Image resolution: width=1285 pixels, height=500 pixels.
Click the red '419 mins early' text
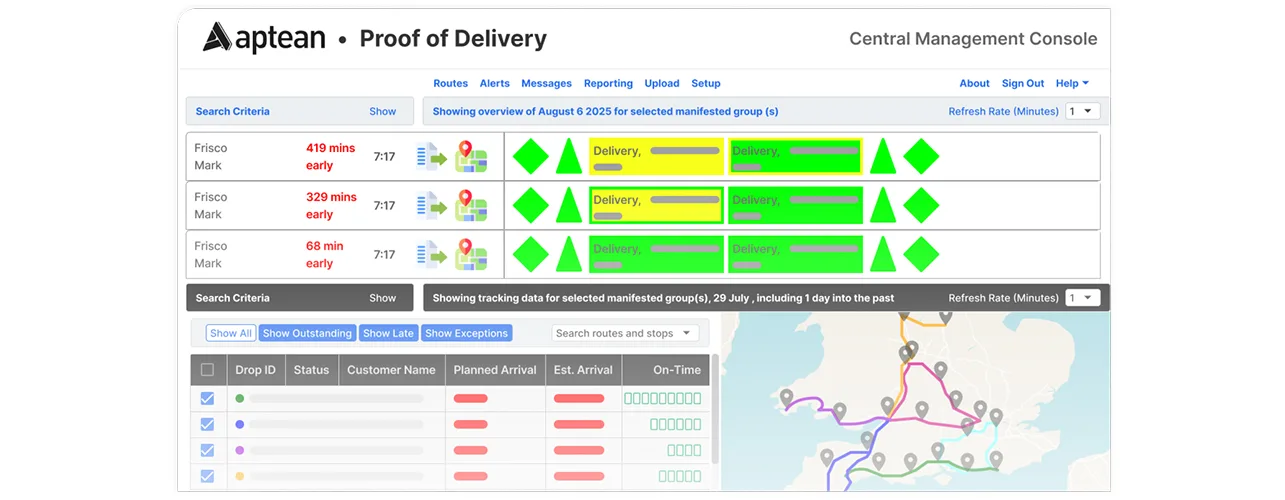click(331, 157)
